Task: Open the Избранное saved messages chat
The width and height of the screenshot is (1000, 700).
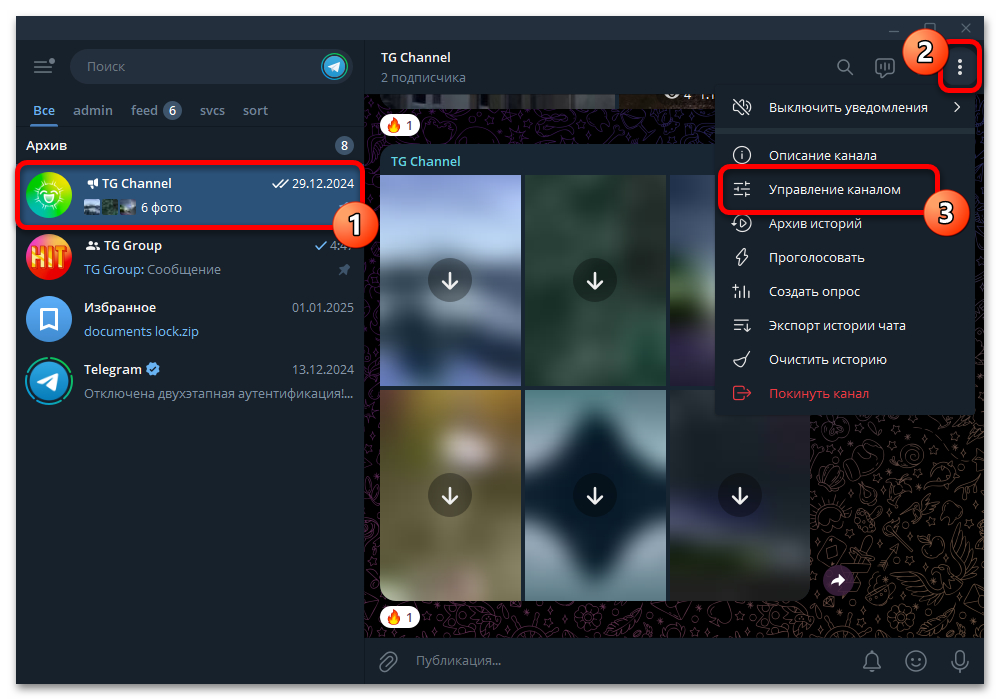Action: point(190,319)
